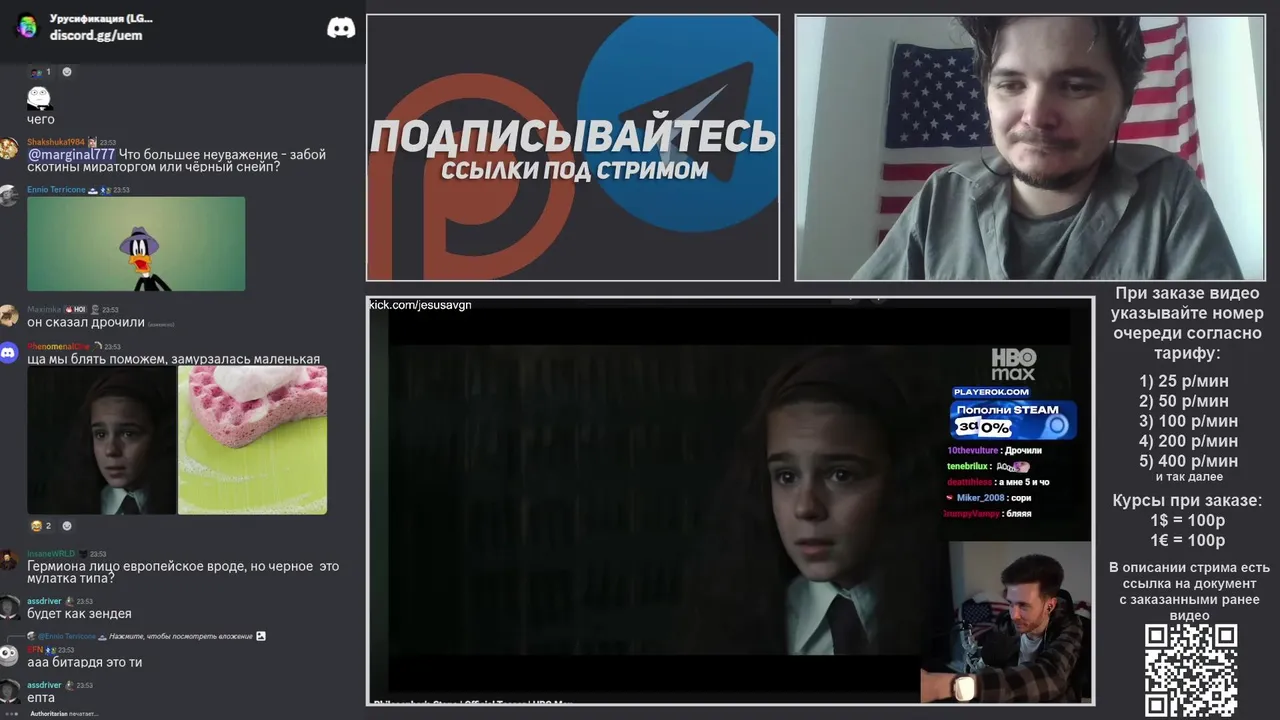Click EFN's avatar
This screenshot has width=1280, height=720.
pyautogui.click(x=9, y=655)
